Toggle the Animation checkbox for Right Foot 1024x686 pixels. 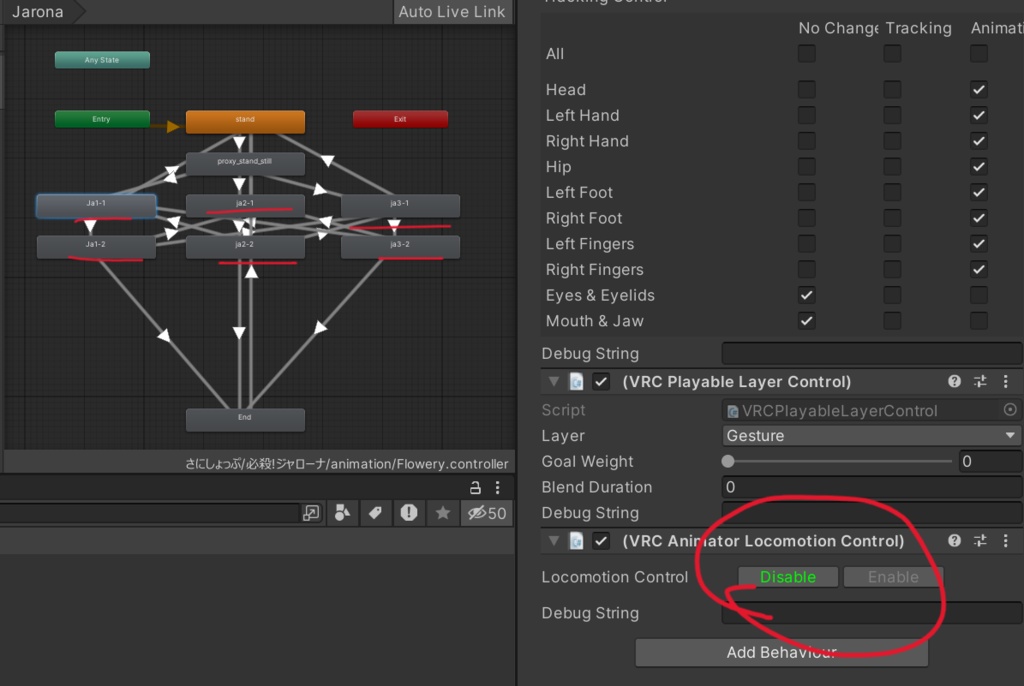(x=978, y=218)
